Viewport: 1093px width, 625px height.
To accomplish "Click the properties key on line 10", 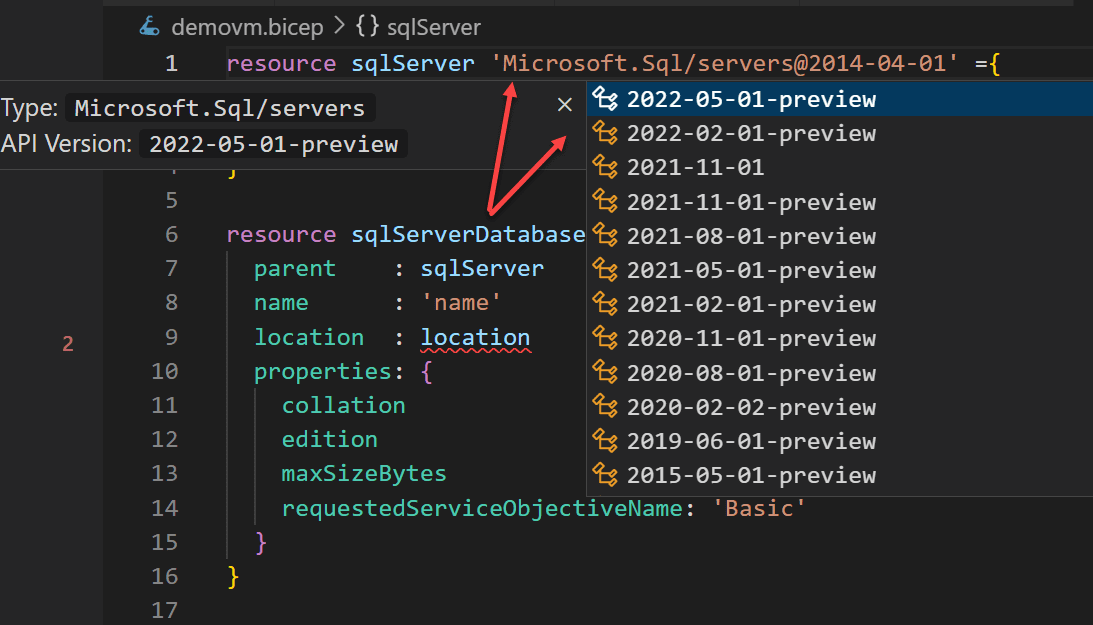I will coord(322,371).
